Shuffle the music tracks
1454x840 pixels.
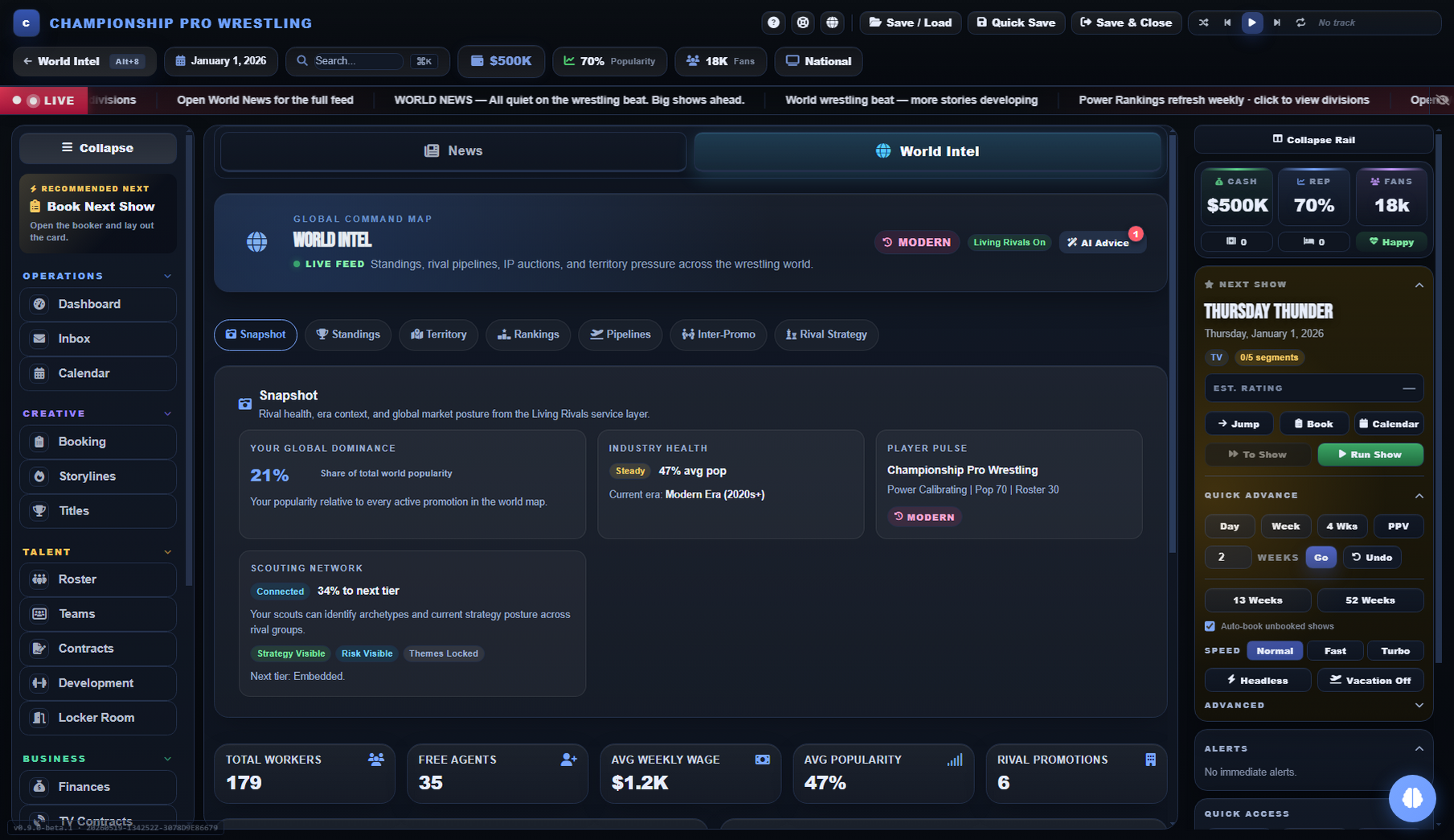tap(1203, 23)
